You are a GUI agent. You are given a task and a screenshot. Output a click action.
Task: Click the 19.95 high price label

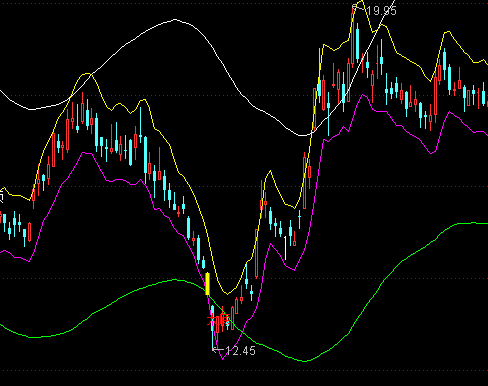click(x=381, y=11)
